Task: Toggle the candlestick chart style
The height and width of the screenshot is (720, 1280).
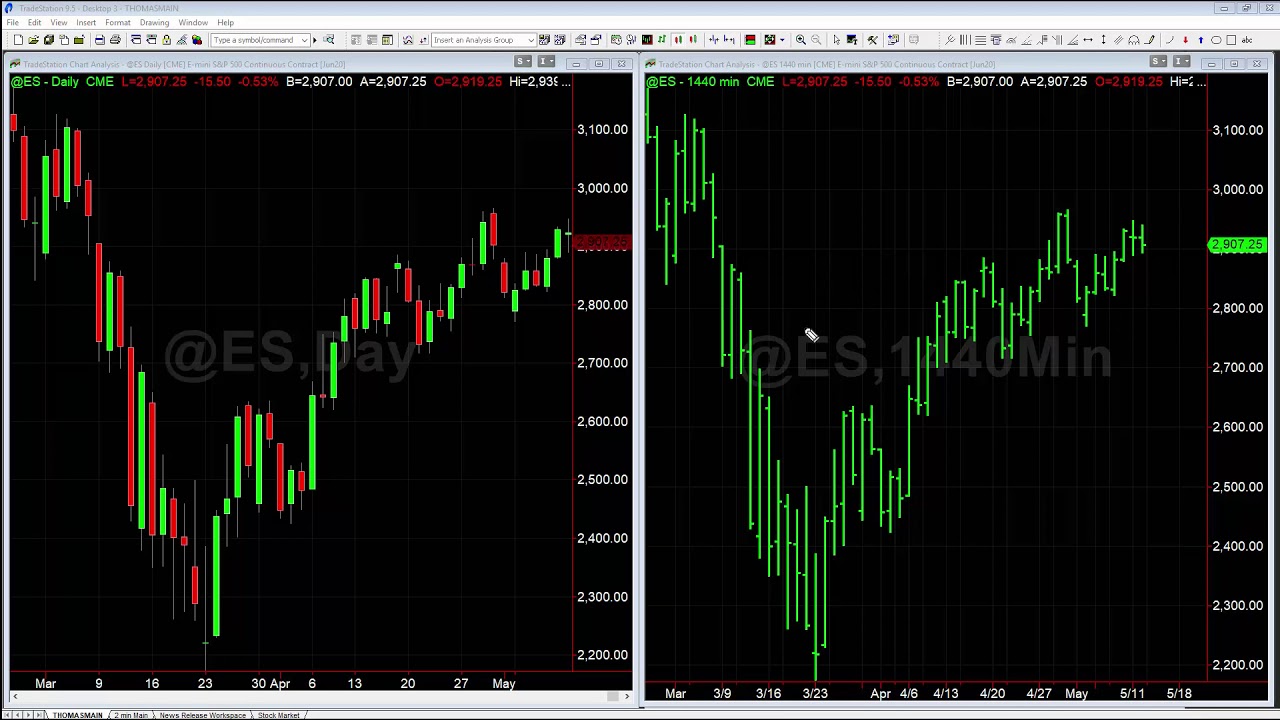Action: 678,40
